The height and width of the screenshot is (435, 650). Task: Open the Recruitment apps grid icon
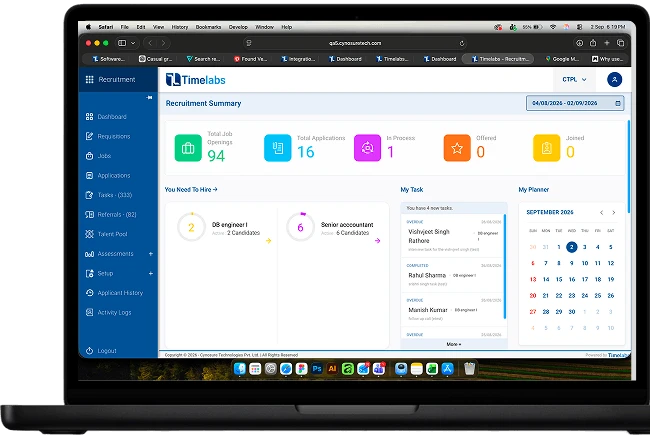point(89,80)
